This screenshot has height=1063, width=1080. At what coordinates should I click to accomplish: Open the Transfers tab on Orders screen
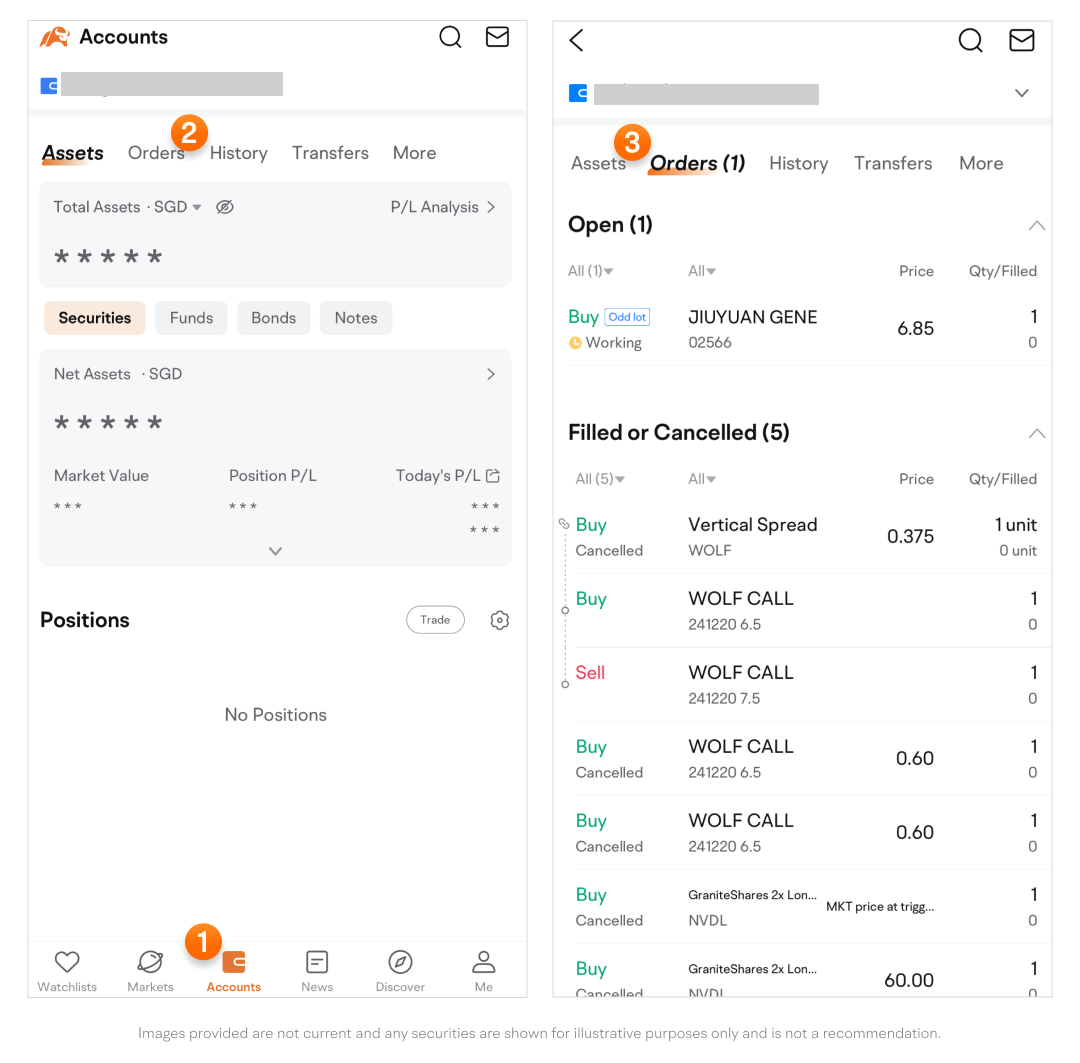[x=892, y=163]
